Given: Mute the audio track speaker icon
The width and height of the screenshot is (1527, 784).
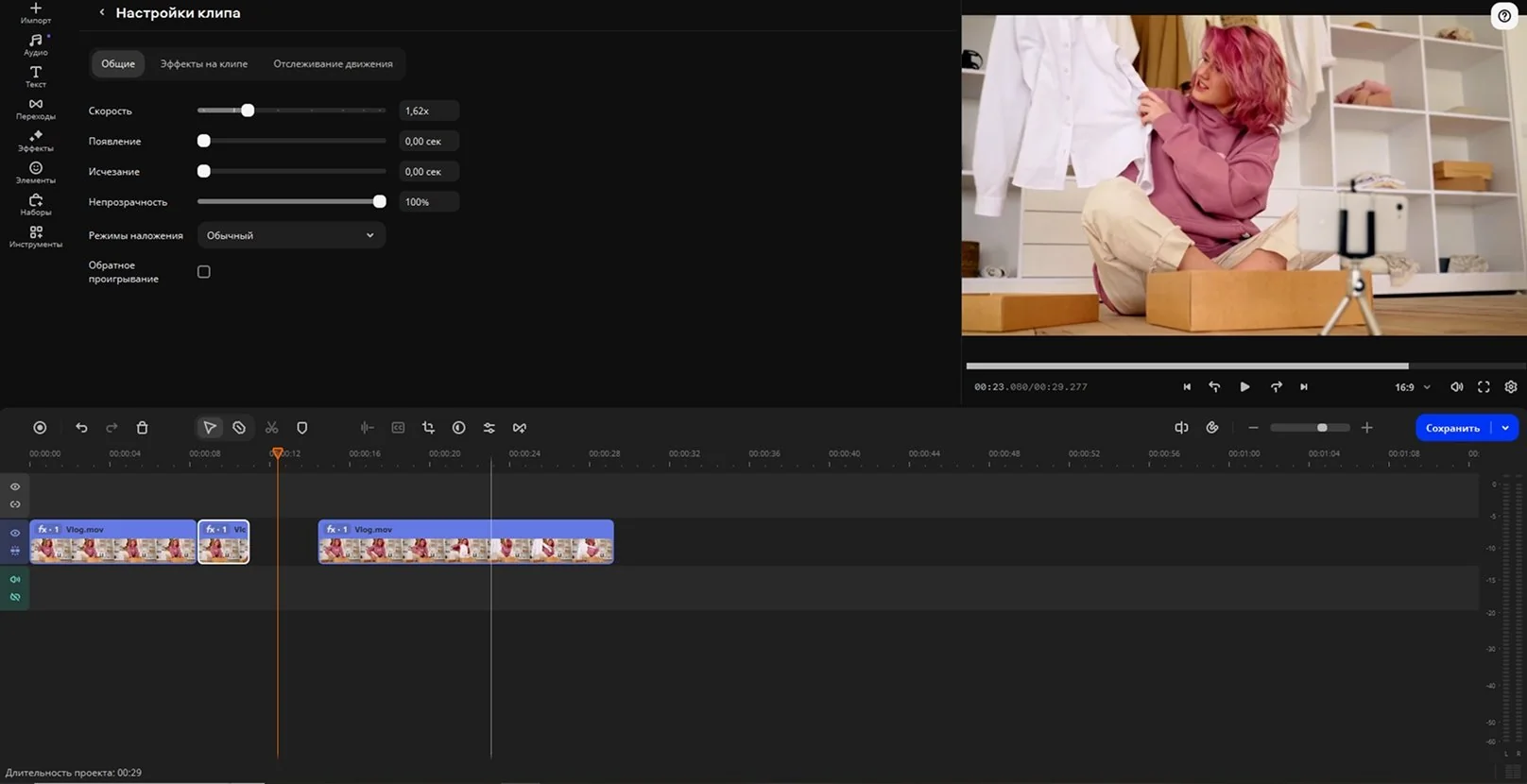Looking at the screenshot, I should click(15, 579).
